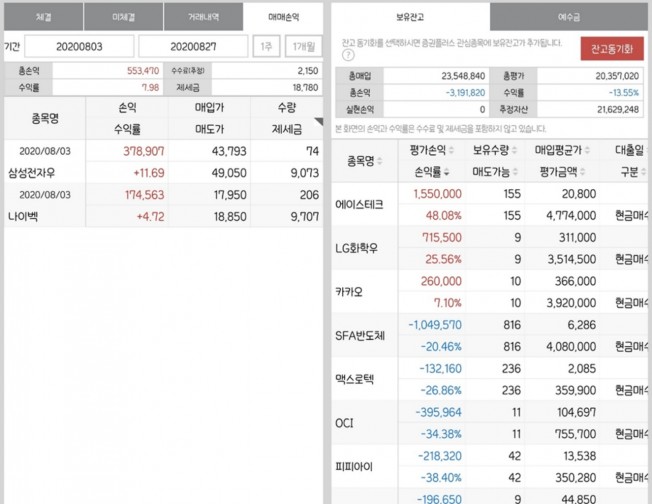Click return rate +11.69
Screen dimensions: 652x504
click(x=149, y=173)
